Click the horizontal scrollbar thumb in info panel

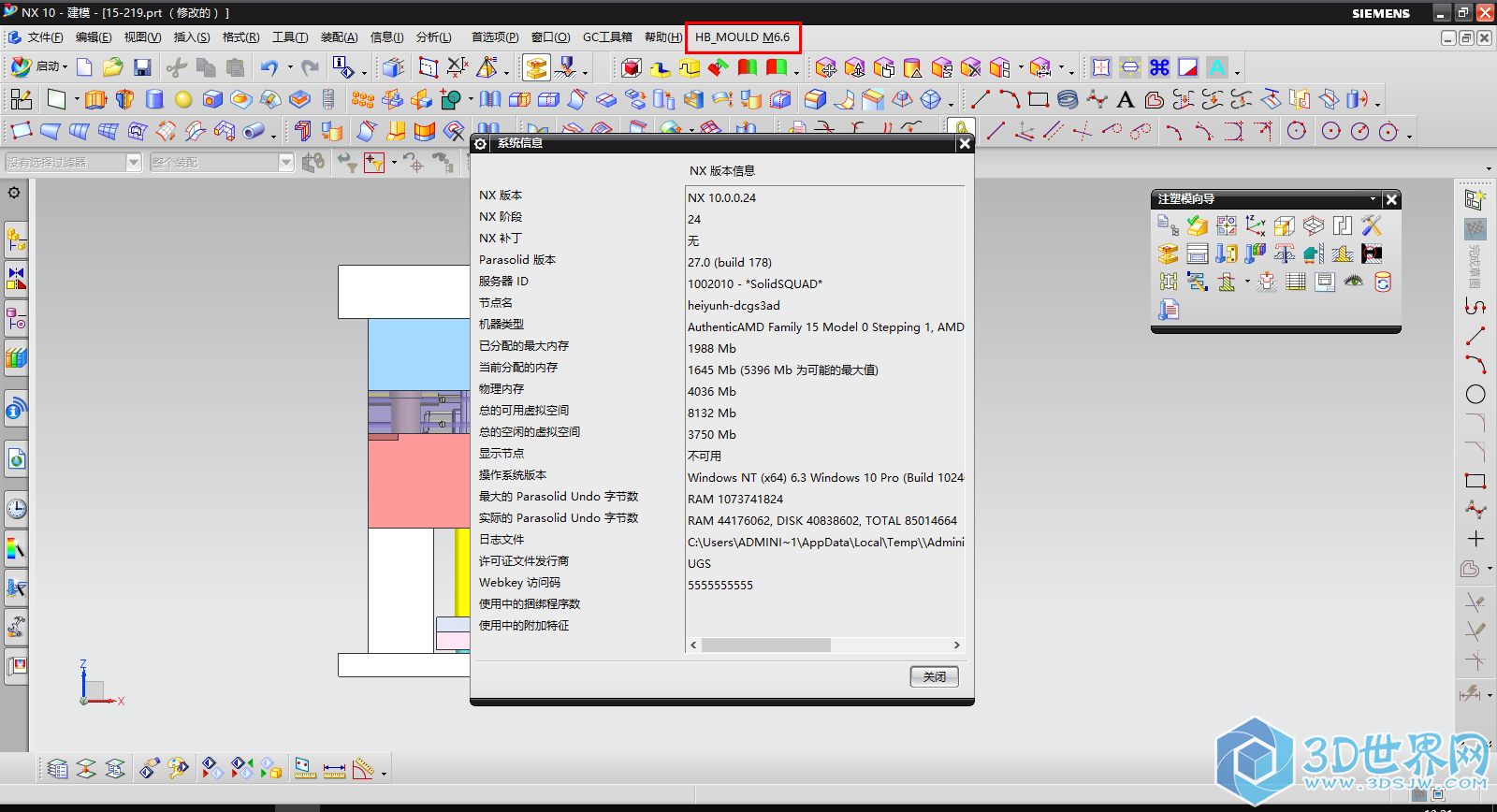(x=766, y=645)
